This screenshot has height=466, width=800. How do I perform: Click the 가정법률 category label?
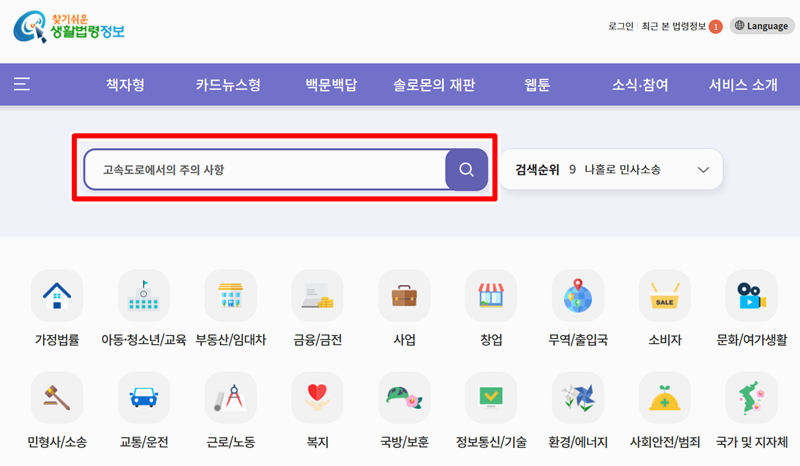click(x=57, y=340)
